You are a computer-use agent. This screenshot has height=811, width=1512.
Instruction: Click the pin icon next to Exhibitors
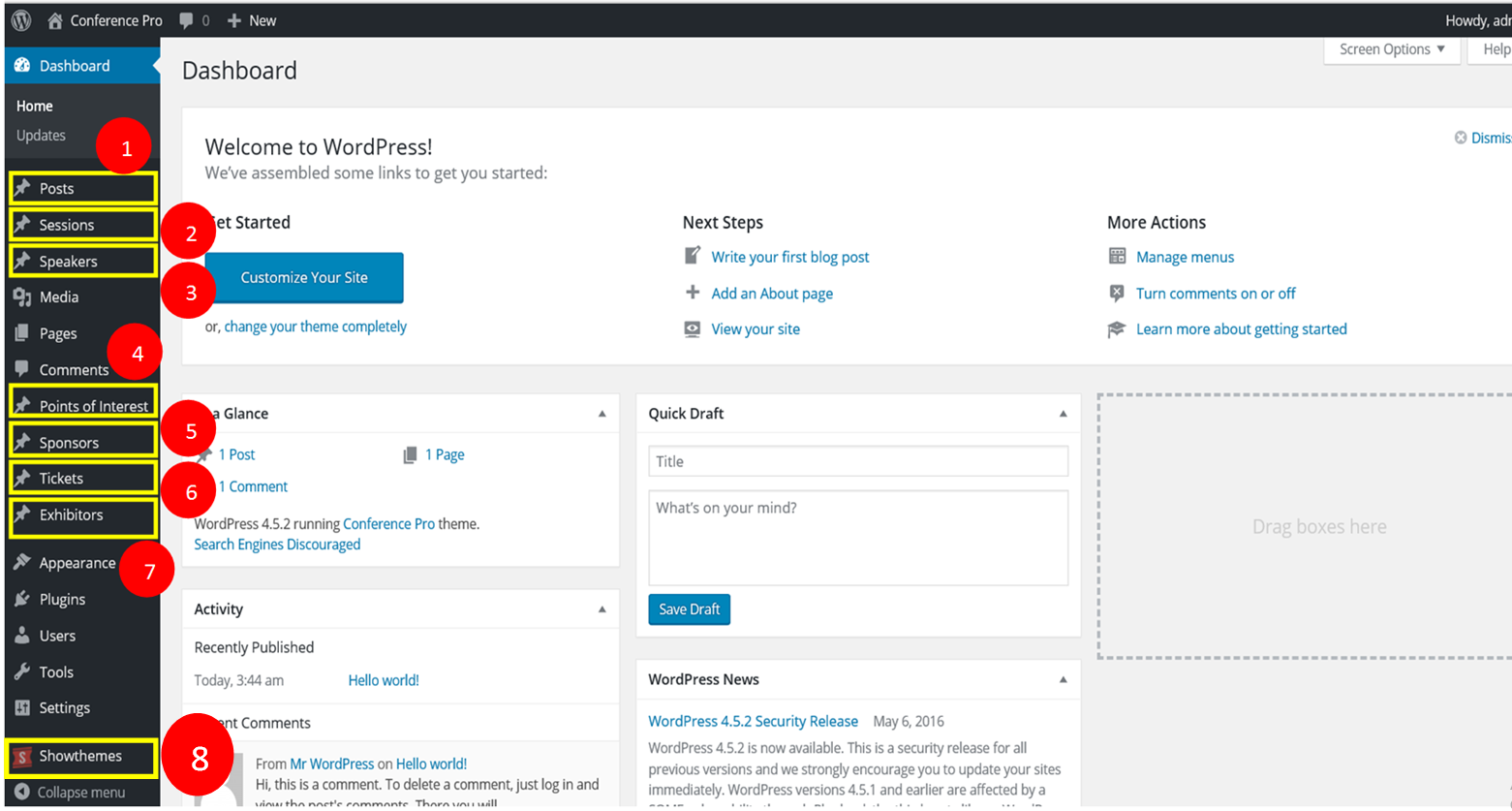click(x=22, y=515)
